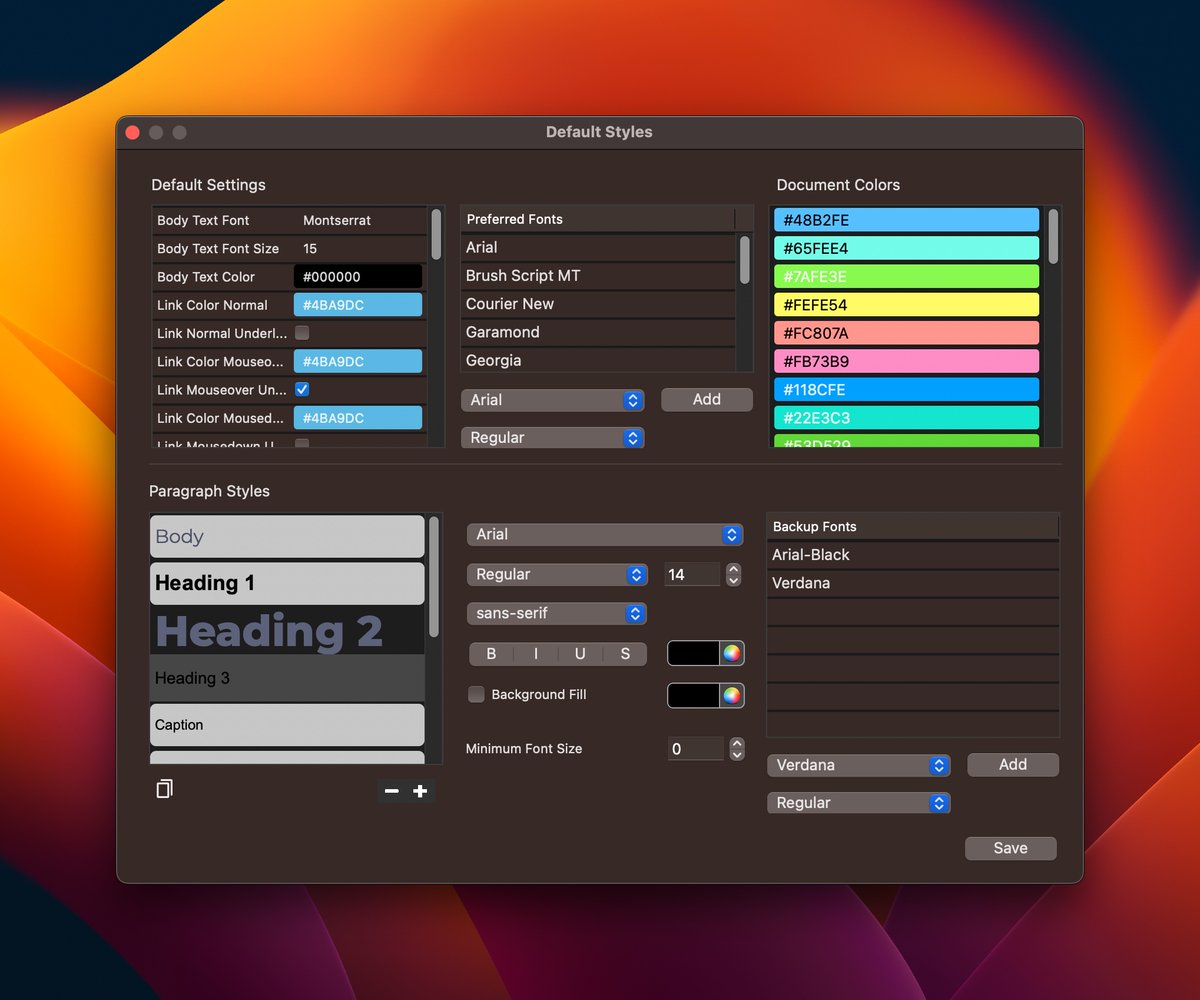Click Link Color Mousedown swatch

[x=358, y=418]
